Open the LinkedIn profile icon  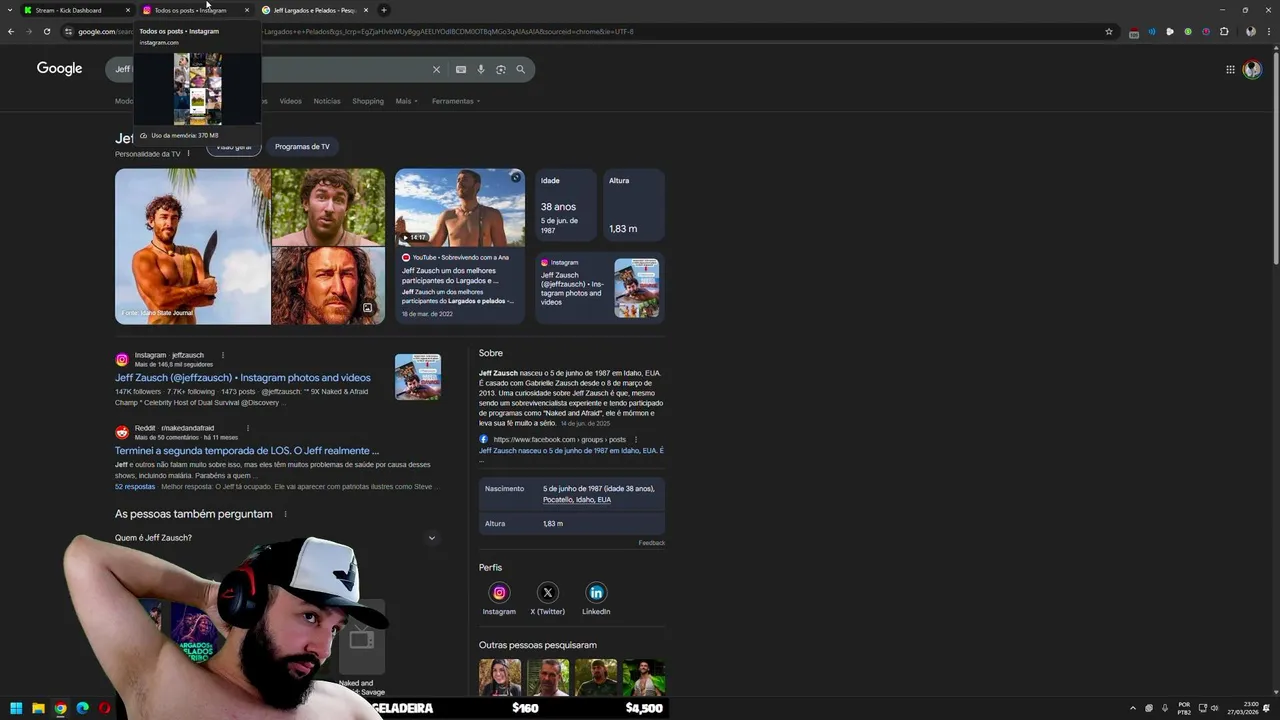596,593
